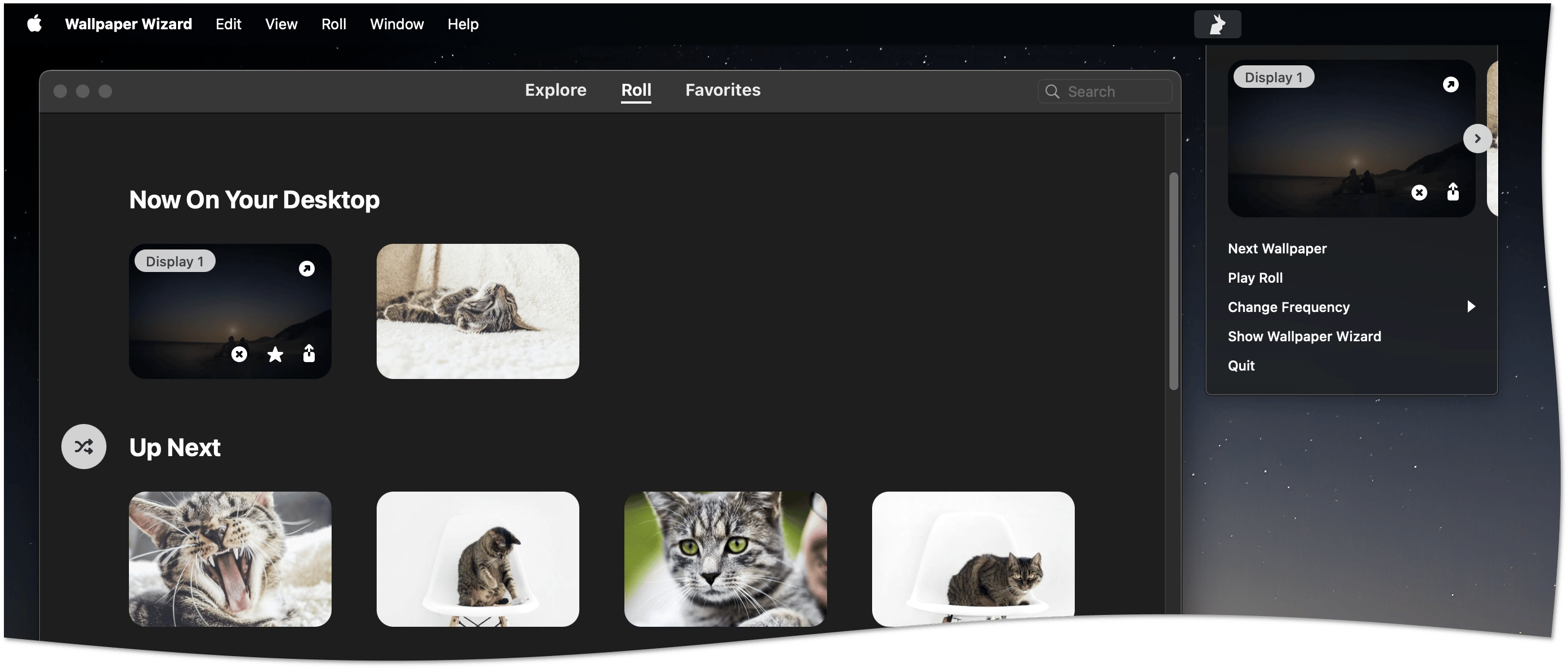The height and width of the screenshot is (669, 1568).
Task: Click the arrow icon on the popup Display 1 preview
Action: (1450, 84)
